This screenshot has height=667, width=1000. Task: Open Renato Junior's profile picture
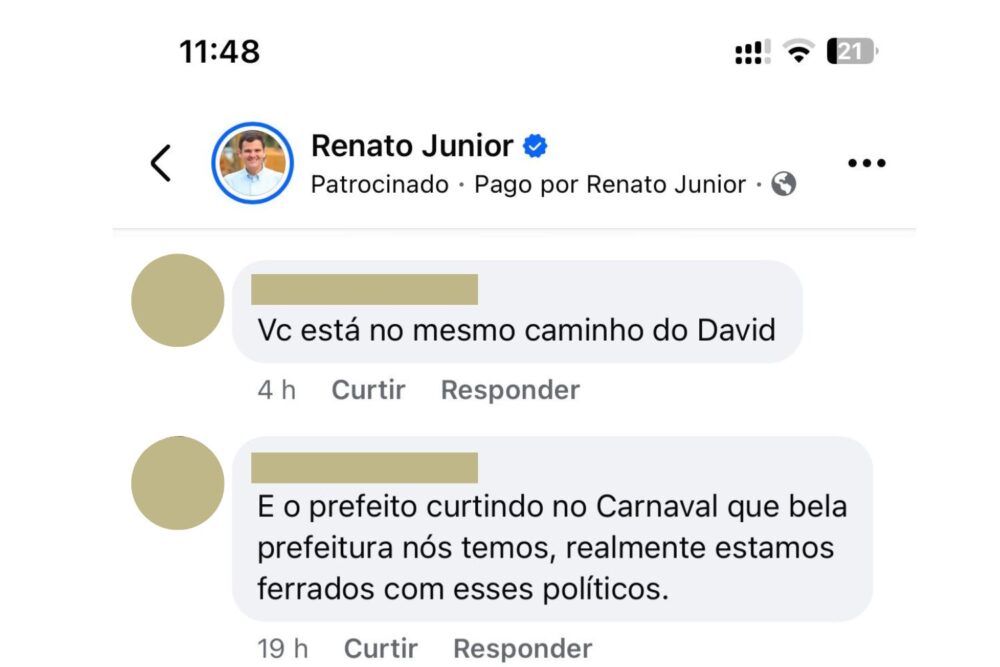252,163
